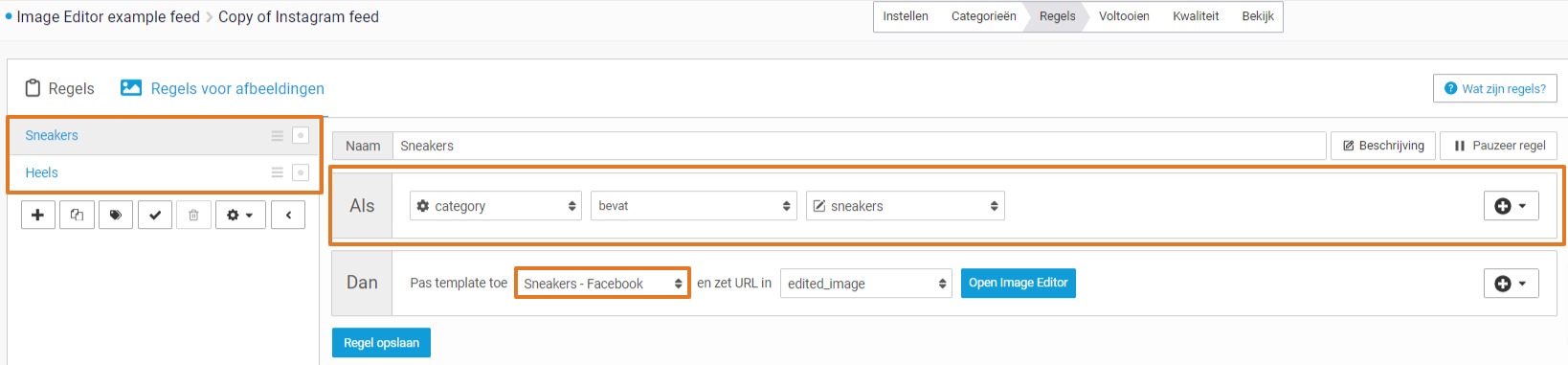
Task: Click the tags icon in rules toolbar
Action: click(116, 216)
